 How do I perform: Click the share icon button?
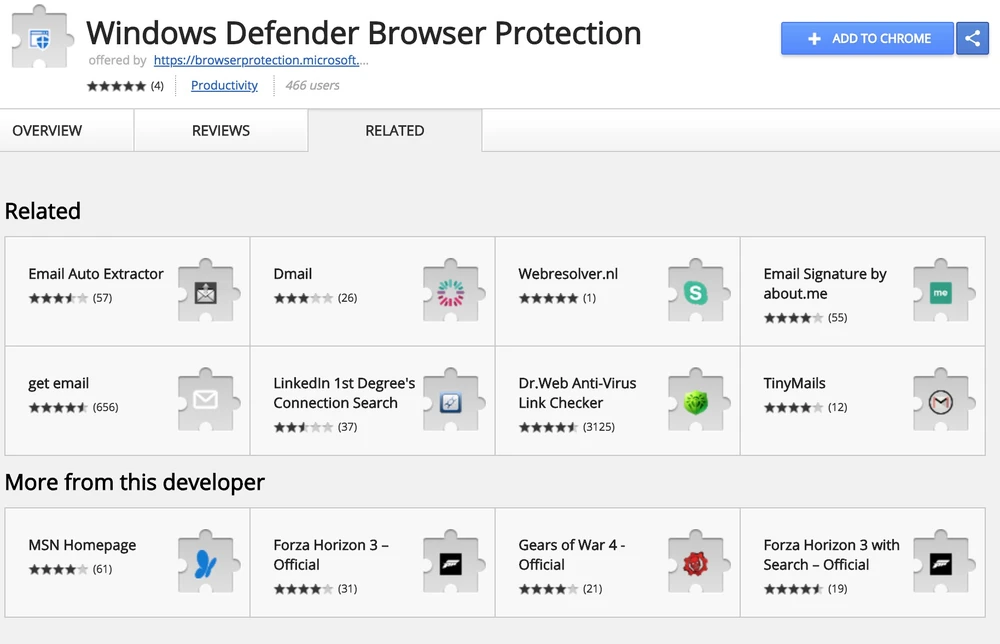point(972,38)
